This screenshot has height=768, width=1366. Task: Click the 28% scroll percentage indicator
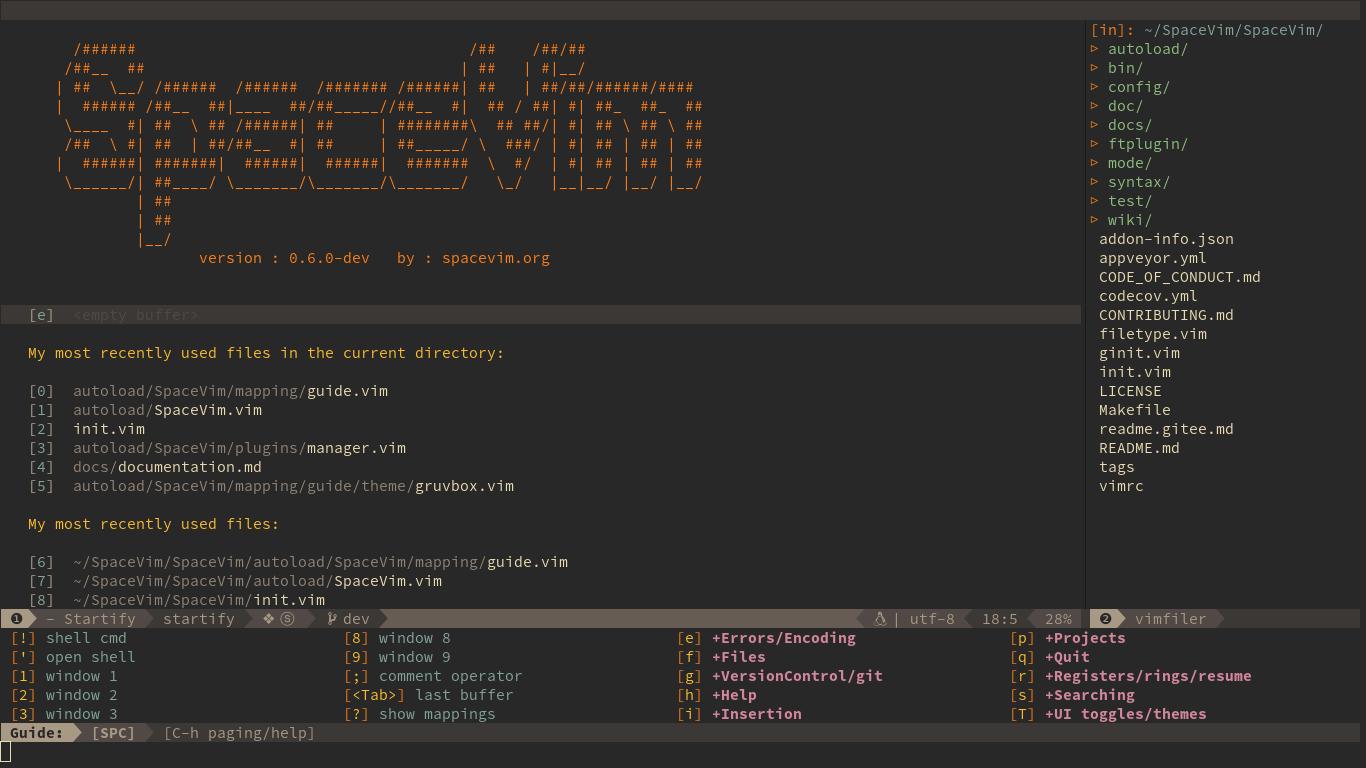pos(1058,619)
